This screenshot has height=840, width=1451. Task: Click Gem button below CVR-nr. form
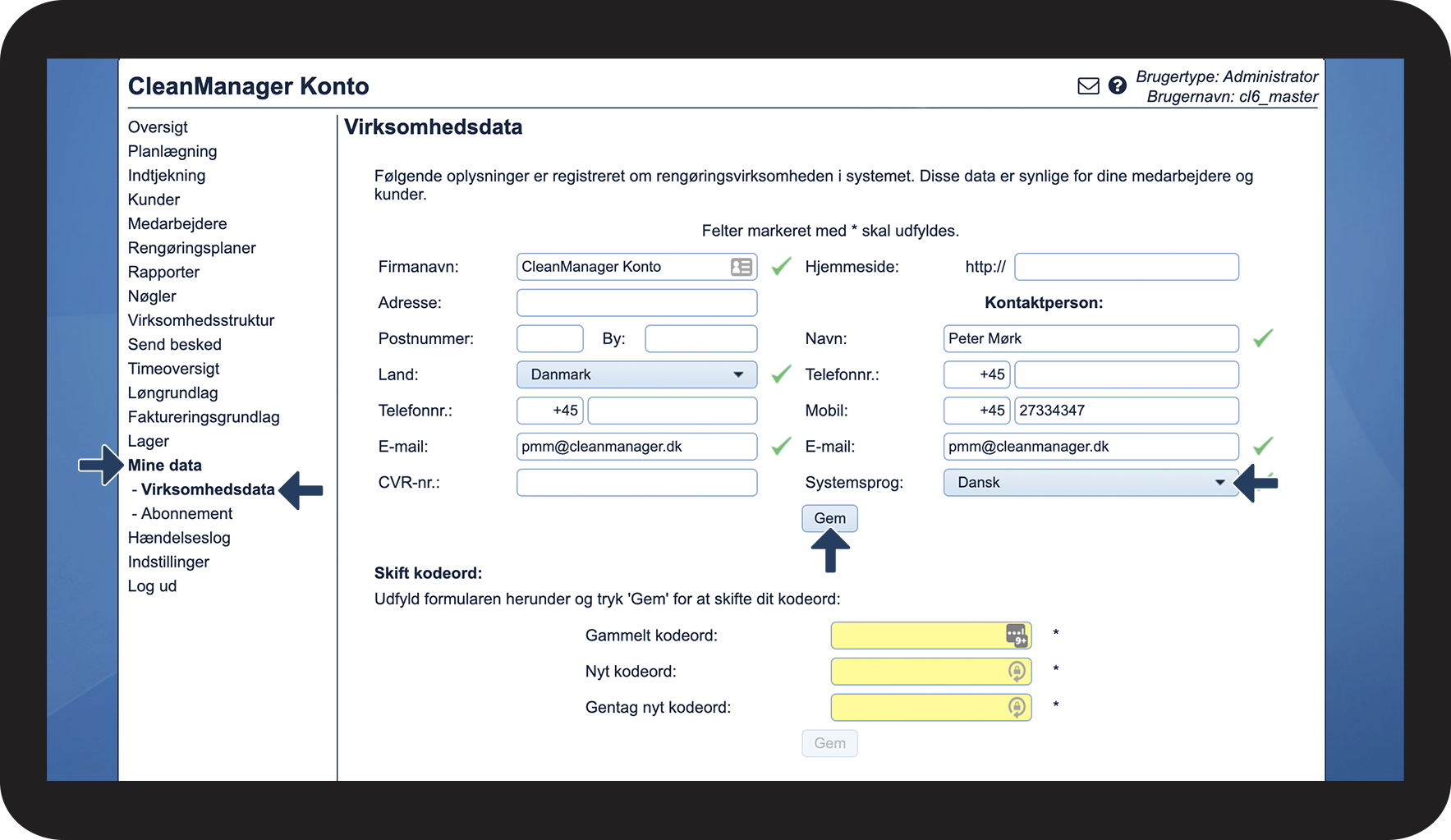pos(829,519)
